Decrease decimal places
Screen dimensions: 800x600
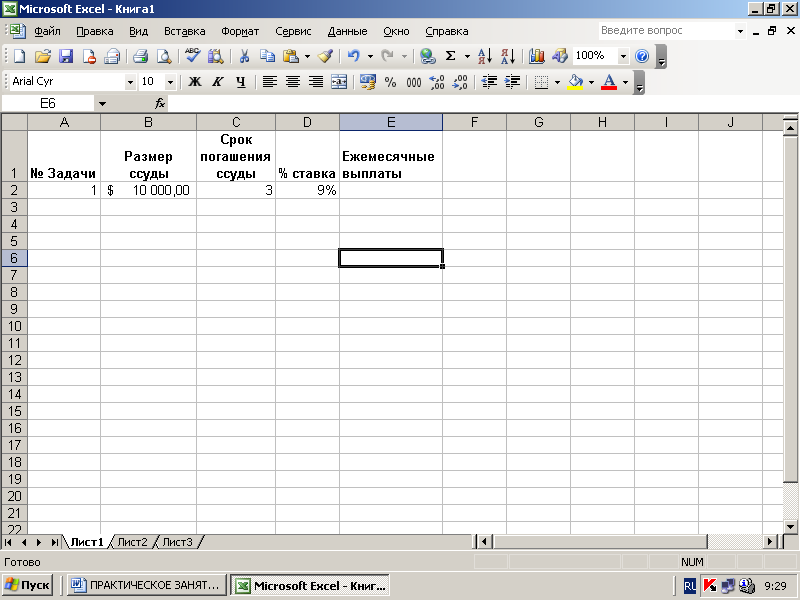(x=460, y=82)
